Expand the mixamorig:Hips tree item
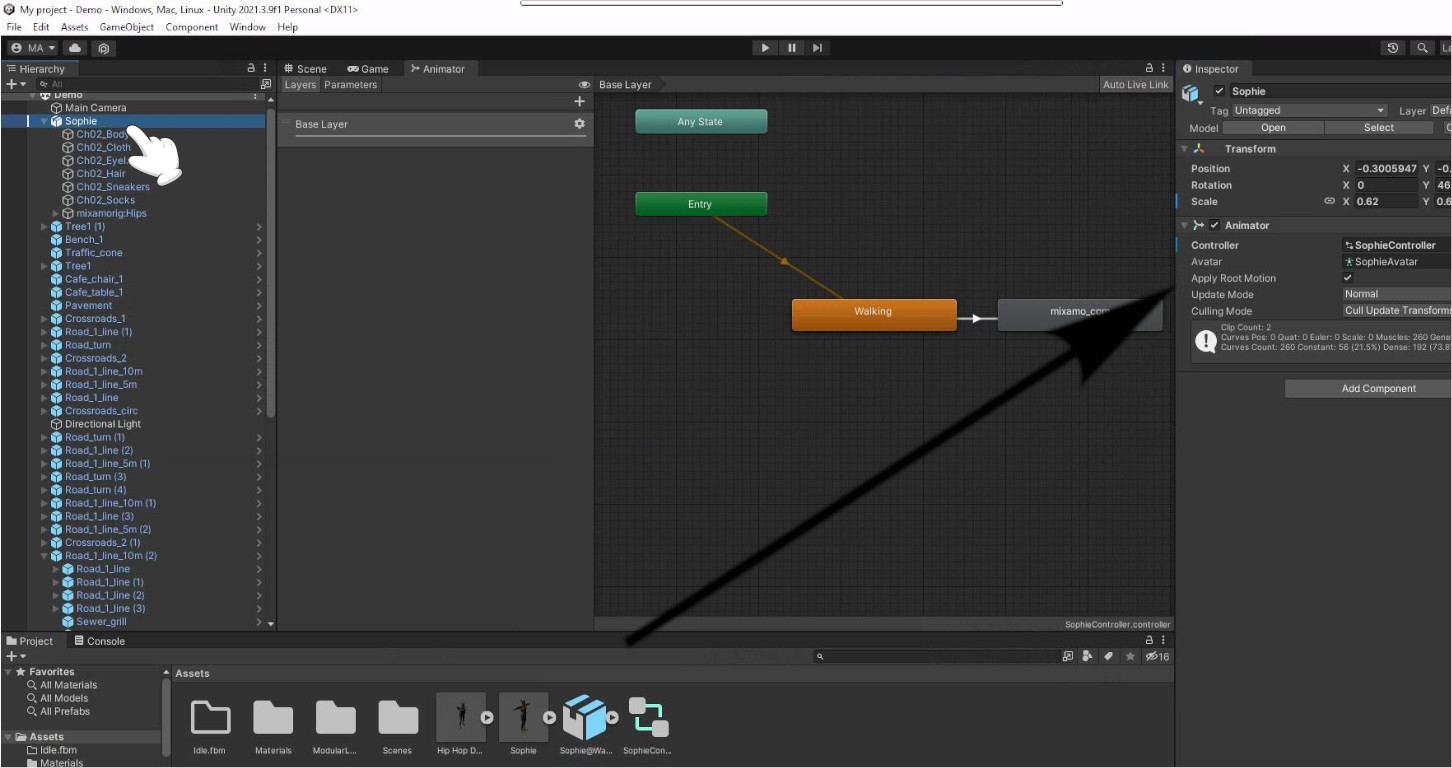 pyautogui.click(x=56, y=214)
